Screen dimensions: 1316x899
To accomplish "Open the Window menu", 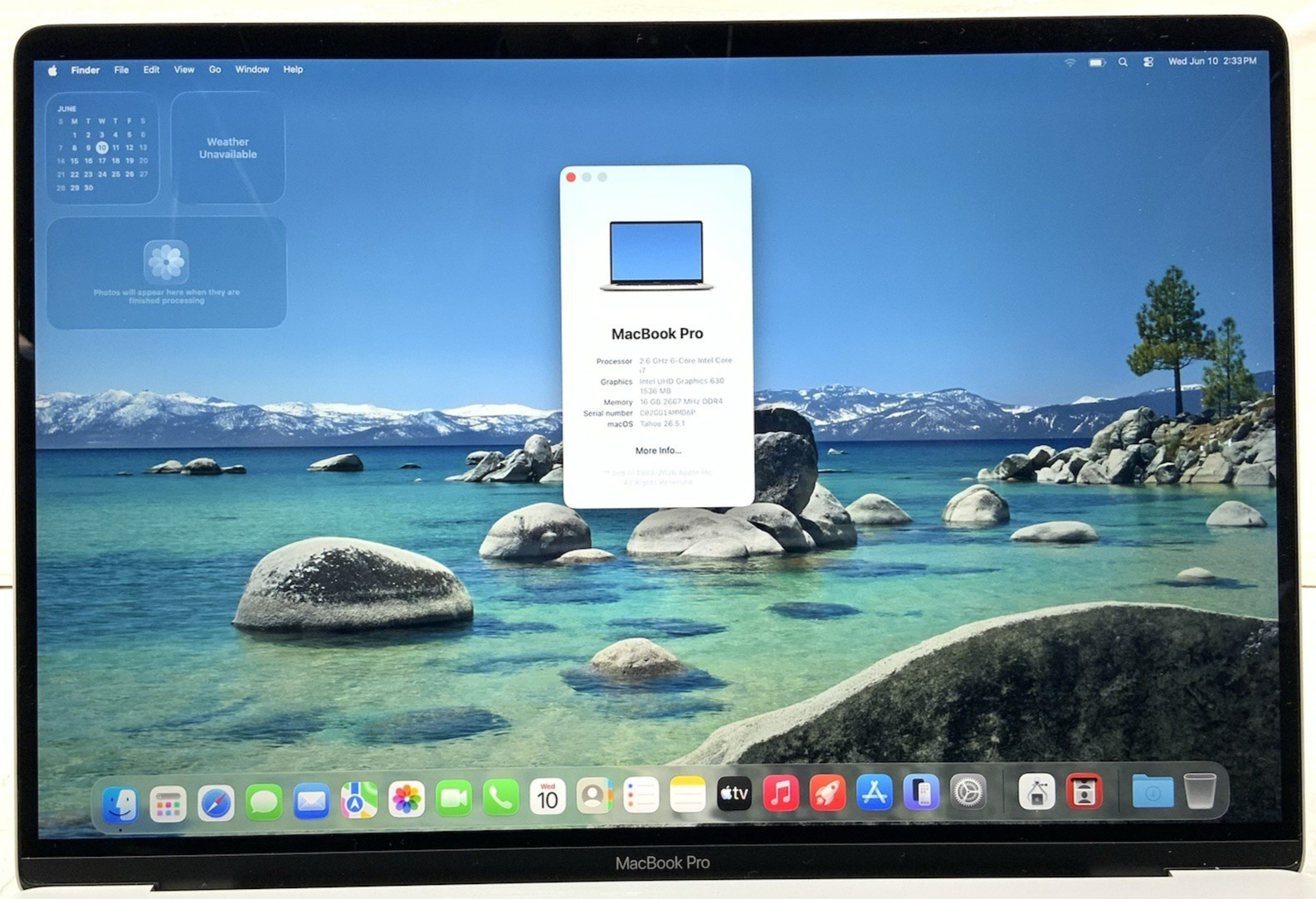I will (x=252, y=70).
